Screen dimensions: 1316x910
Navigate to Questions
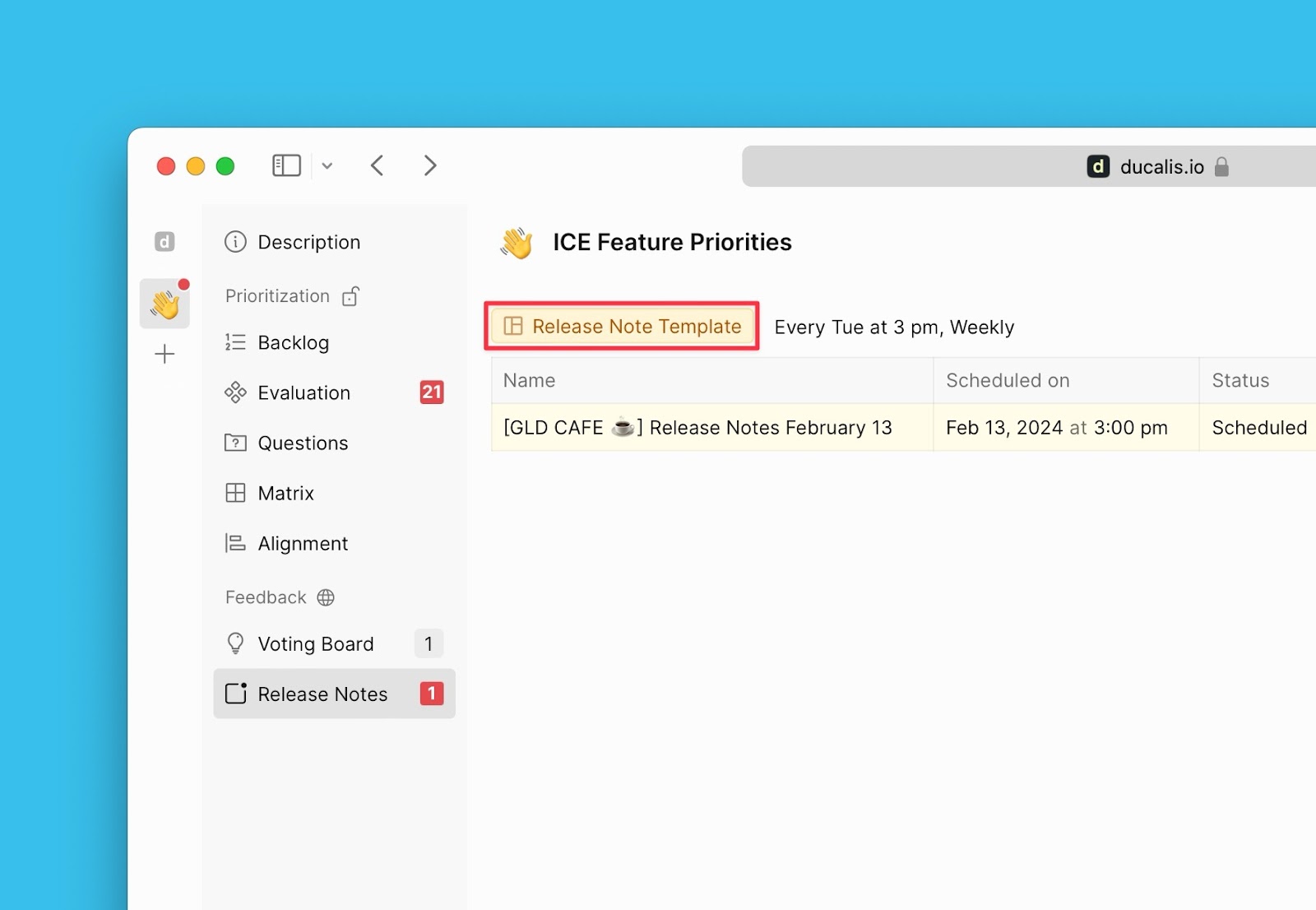pyautogui.click(x=303, y=443)
